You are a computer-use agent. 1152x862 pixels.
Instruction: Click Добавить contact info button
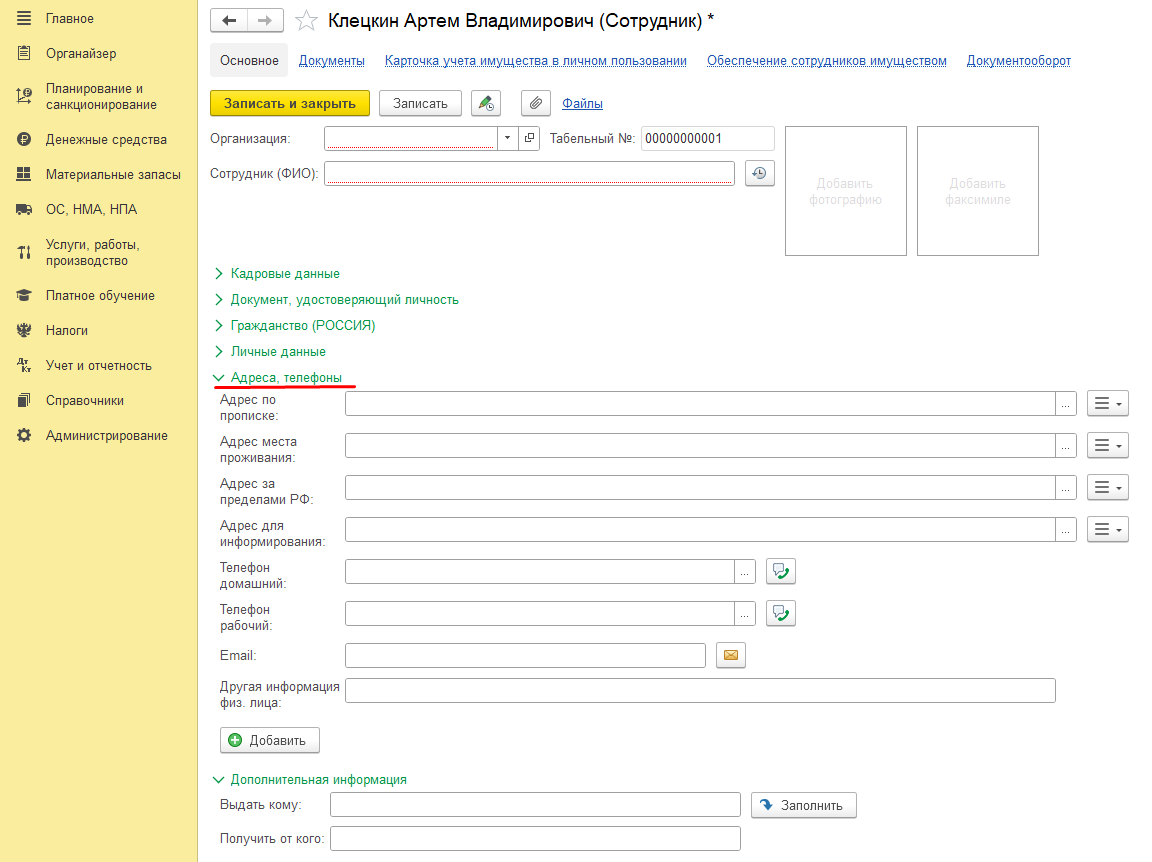coord(270,740)
